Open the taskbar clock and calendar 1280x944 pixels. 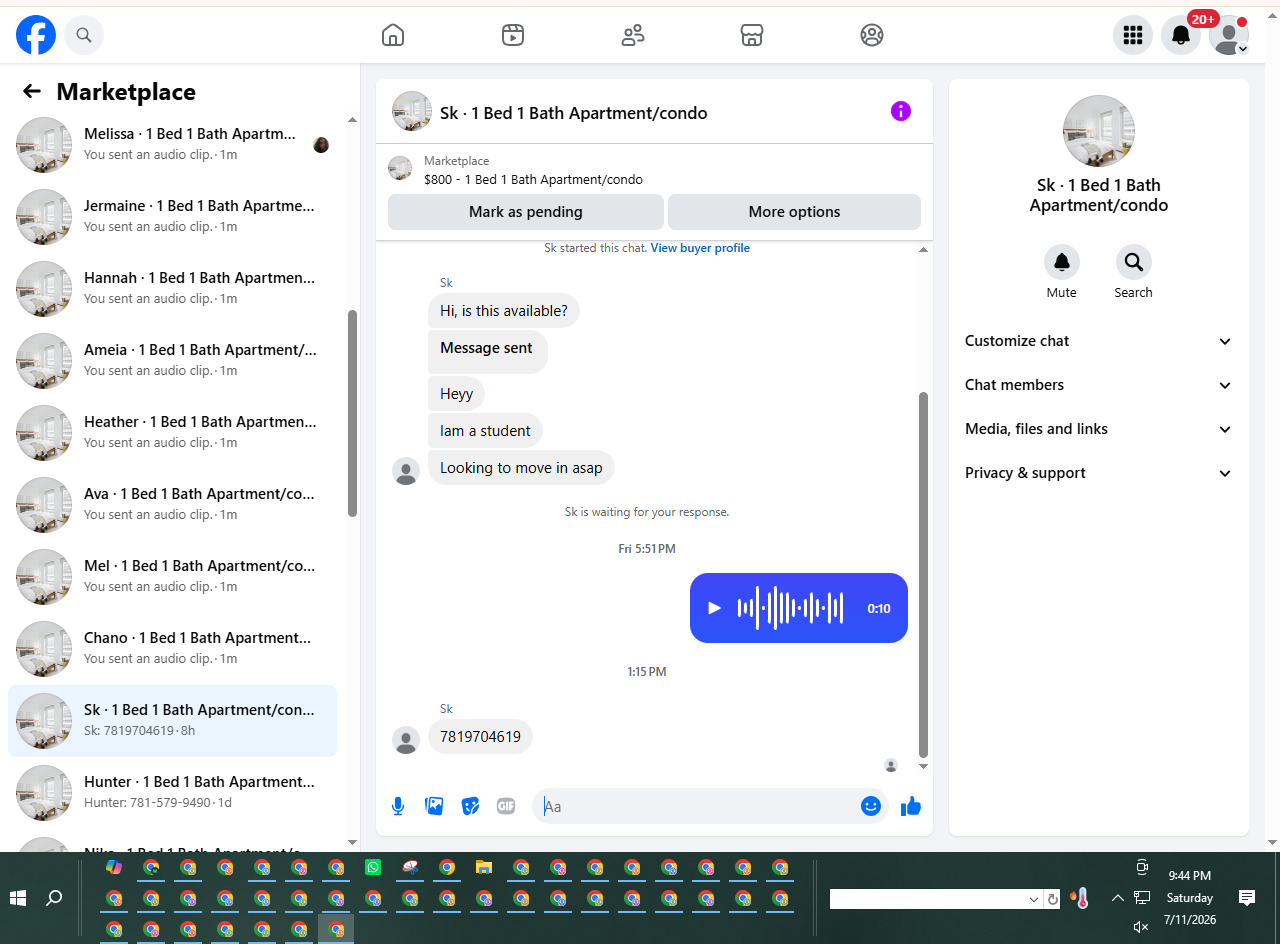point(1190,898)
